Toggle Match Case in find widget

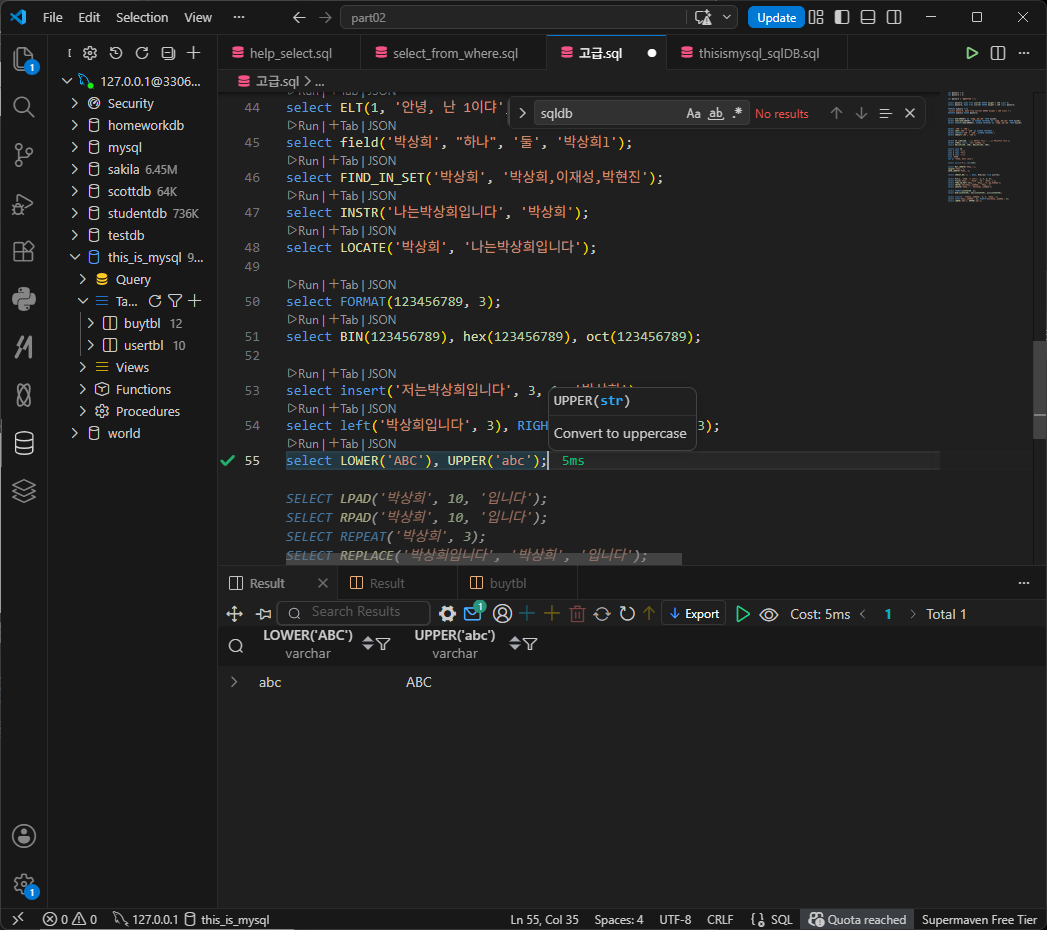pyautogui.click(x=694, y=113)
